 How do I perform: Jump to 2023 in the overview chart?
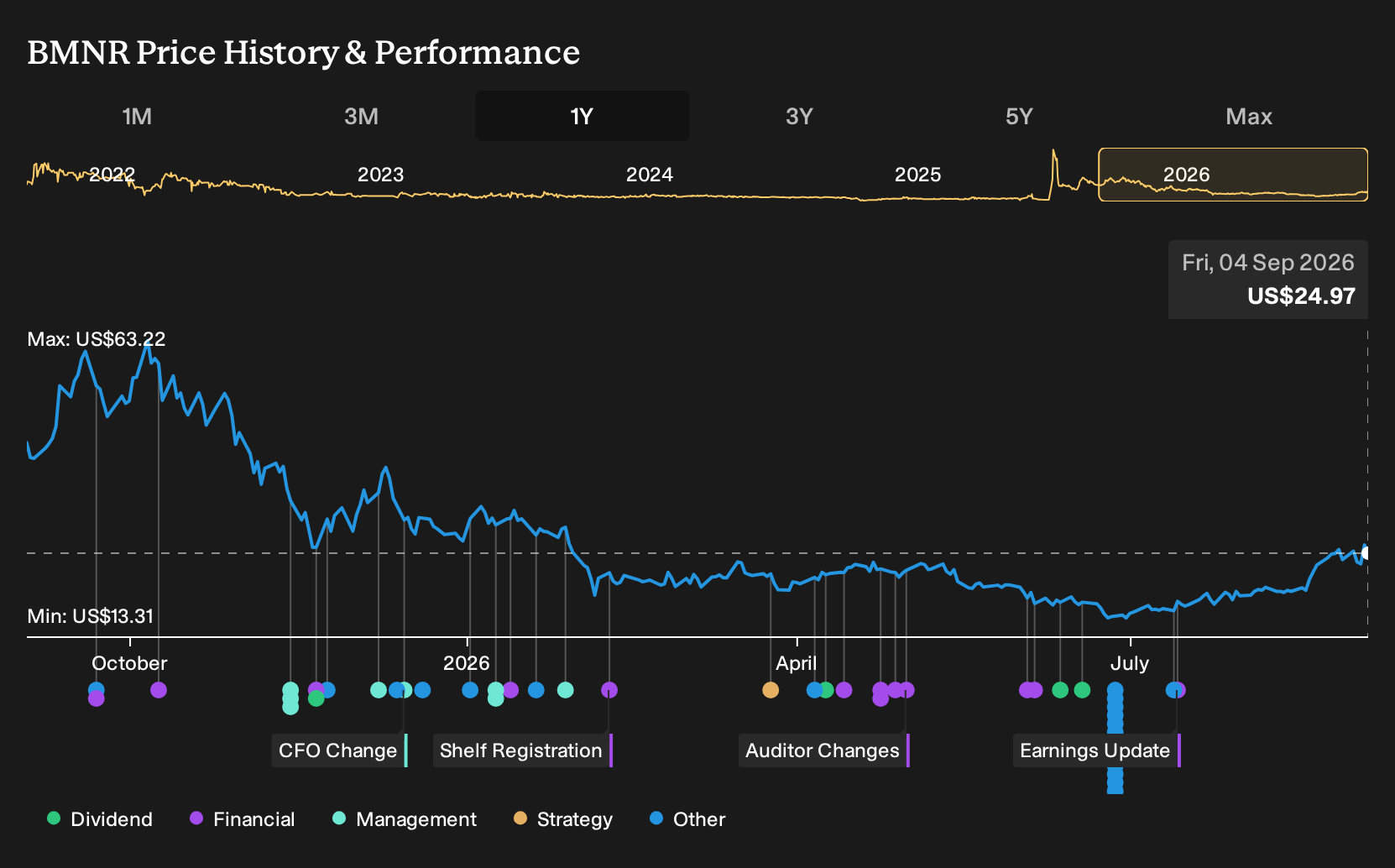pos(380,175)
